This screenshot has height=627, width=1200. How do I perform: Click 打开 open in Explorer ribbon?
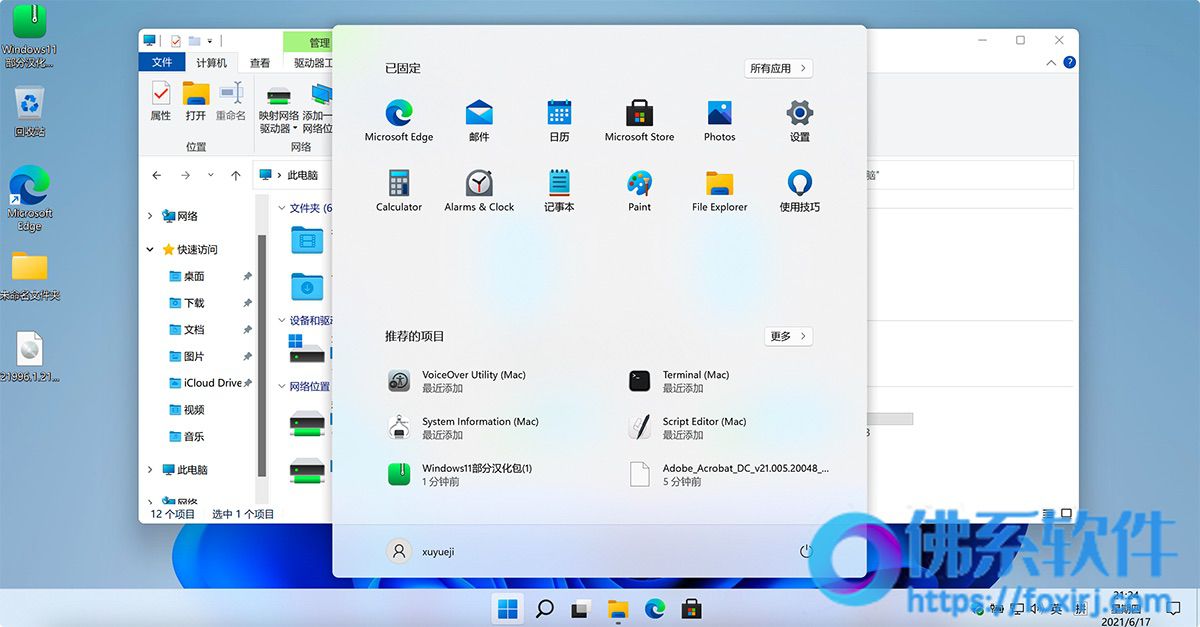196,102
